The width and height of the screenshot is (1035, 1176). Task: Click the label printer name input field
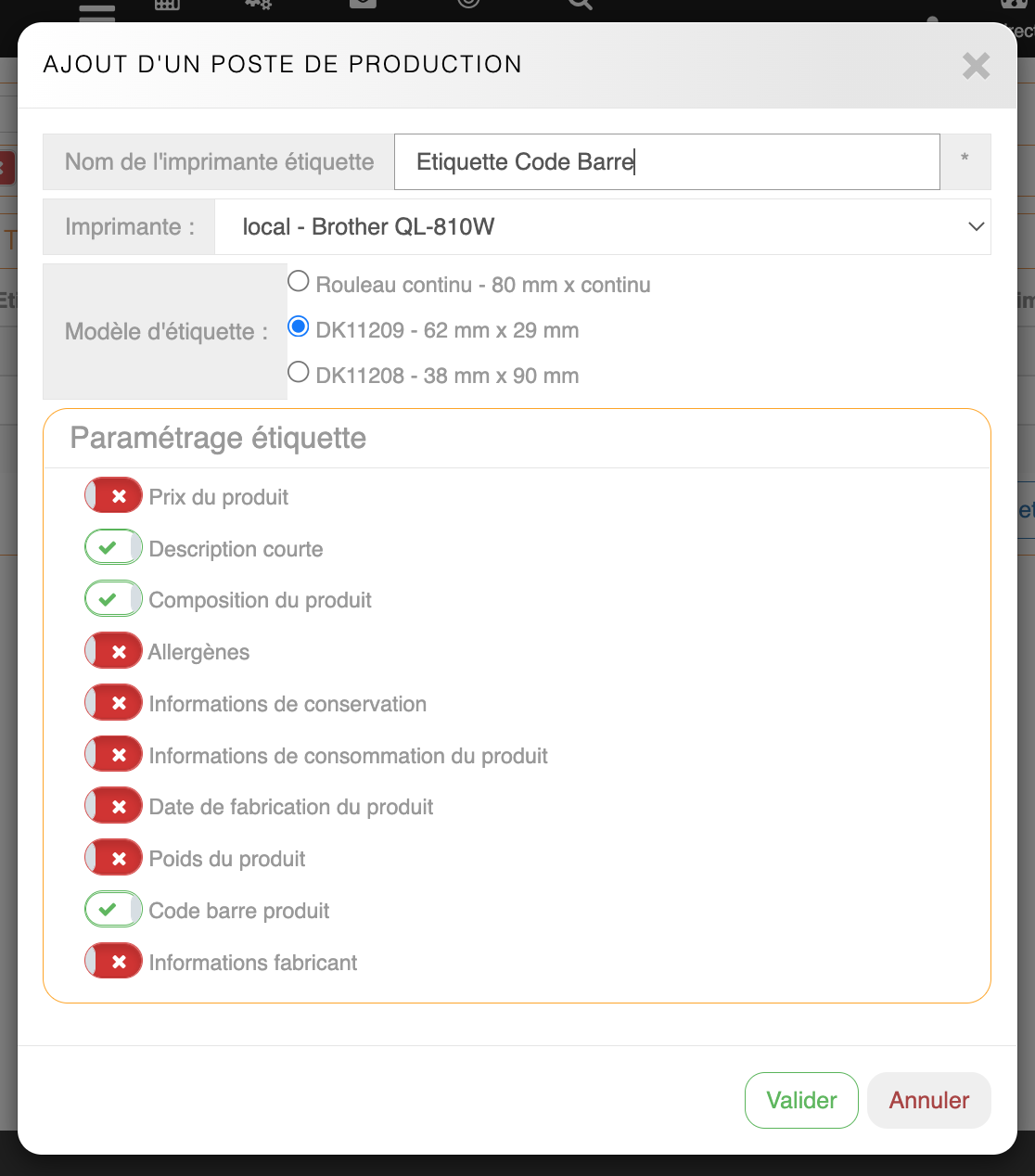pos(667,162)
